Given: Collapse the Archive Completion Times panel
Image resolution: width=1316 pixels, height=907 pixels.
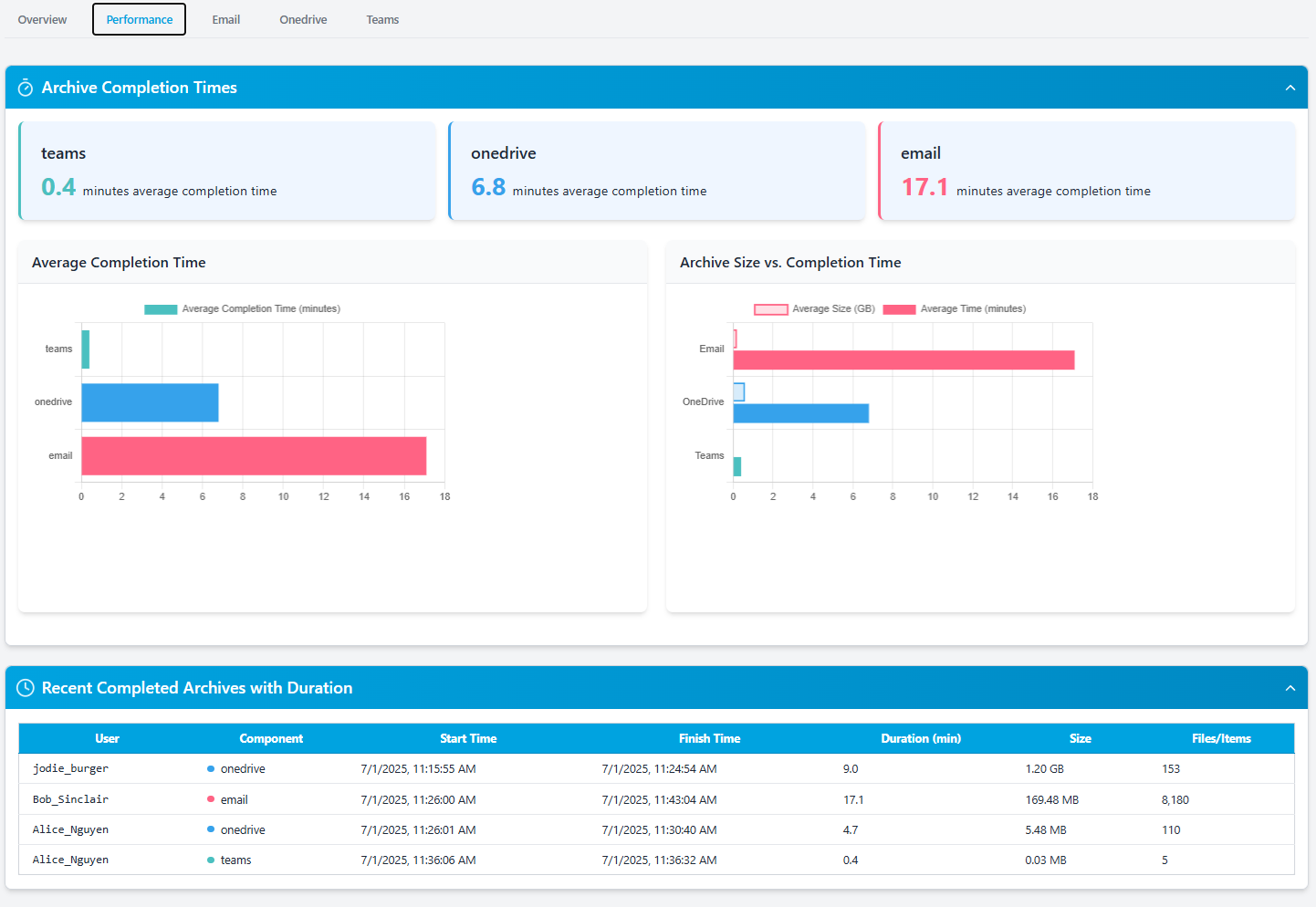Looking at the screenshot, I should click(x=1290, y=88).
